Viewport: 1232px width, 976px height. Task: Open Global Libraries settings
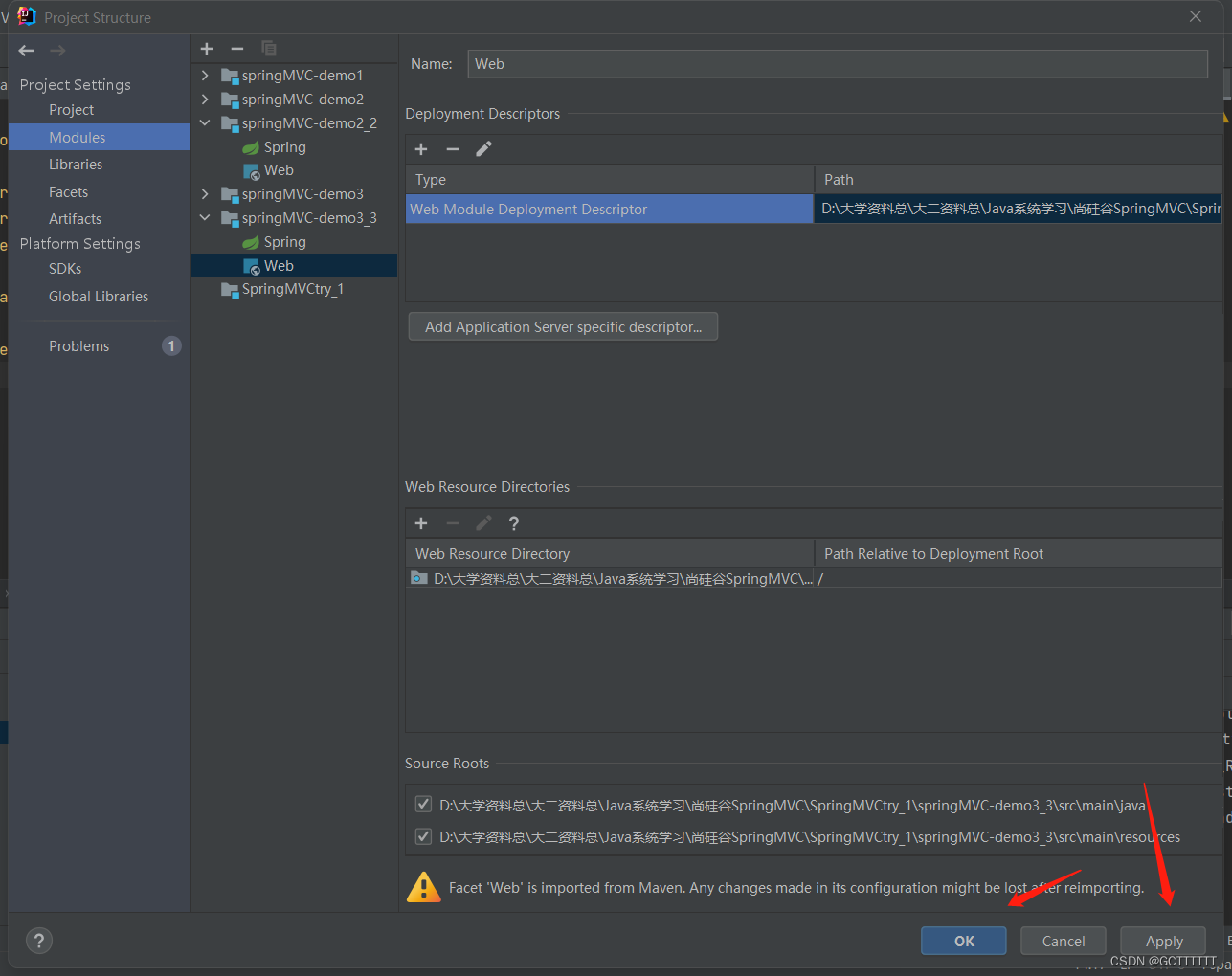tap(99, 297)
